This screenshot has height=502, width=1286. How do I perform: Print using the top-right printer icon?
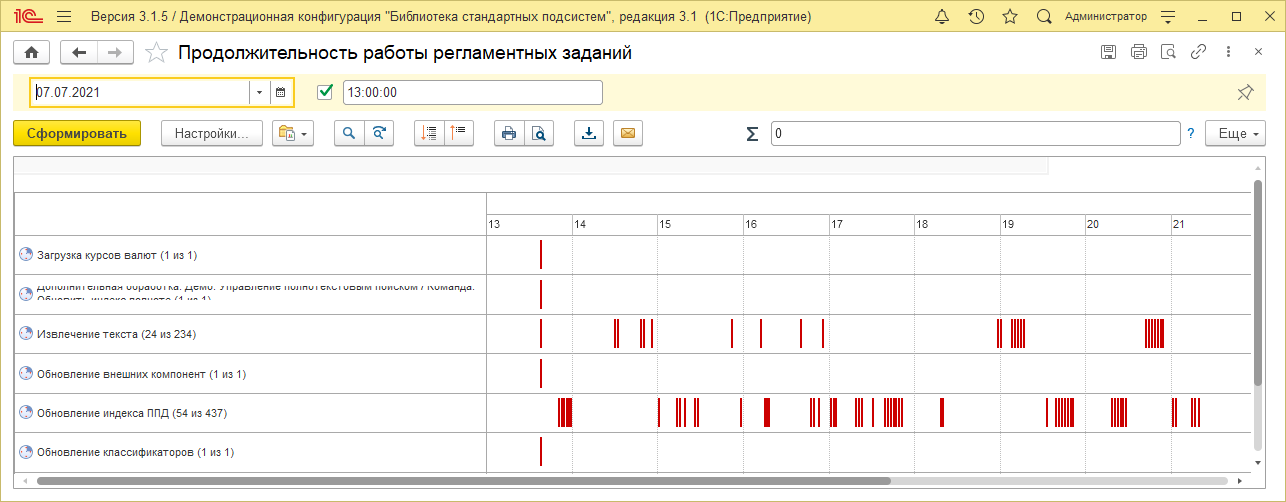pyautogui.click(x=1138, y=52)
